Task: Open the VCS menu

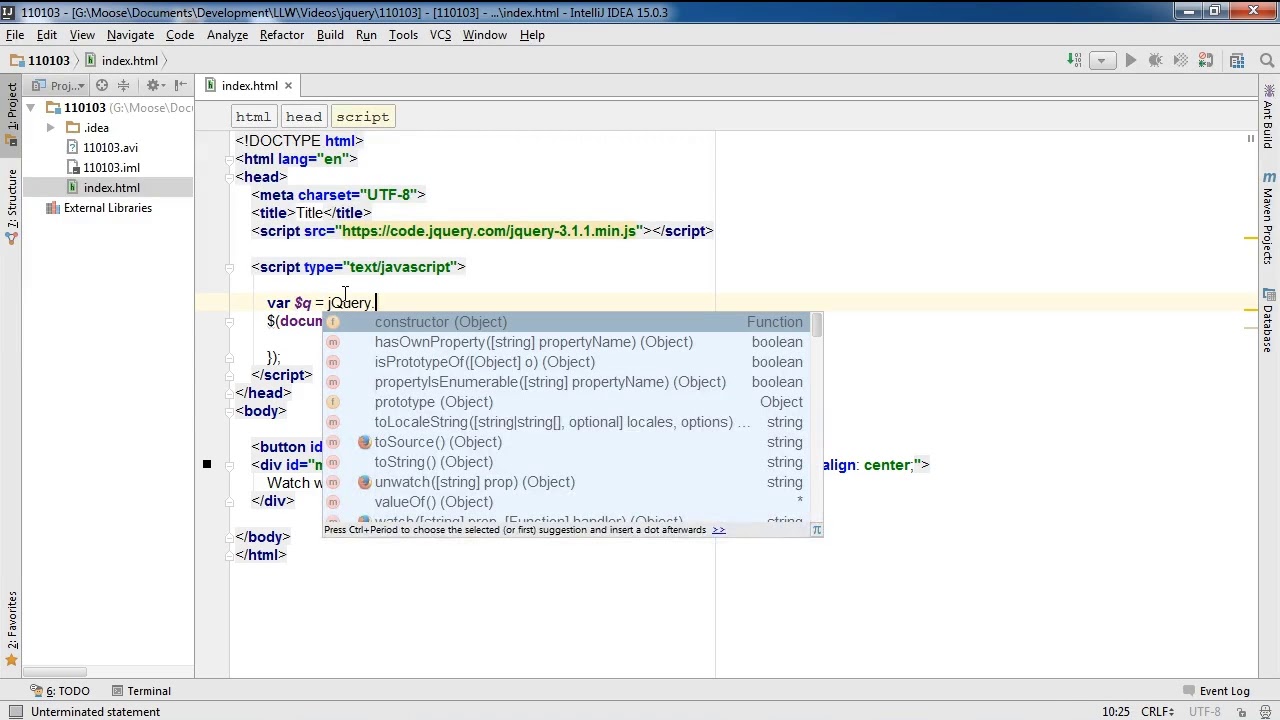Action: click(x=440, y=35)
